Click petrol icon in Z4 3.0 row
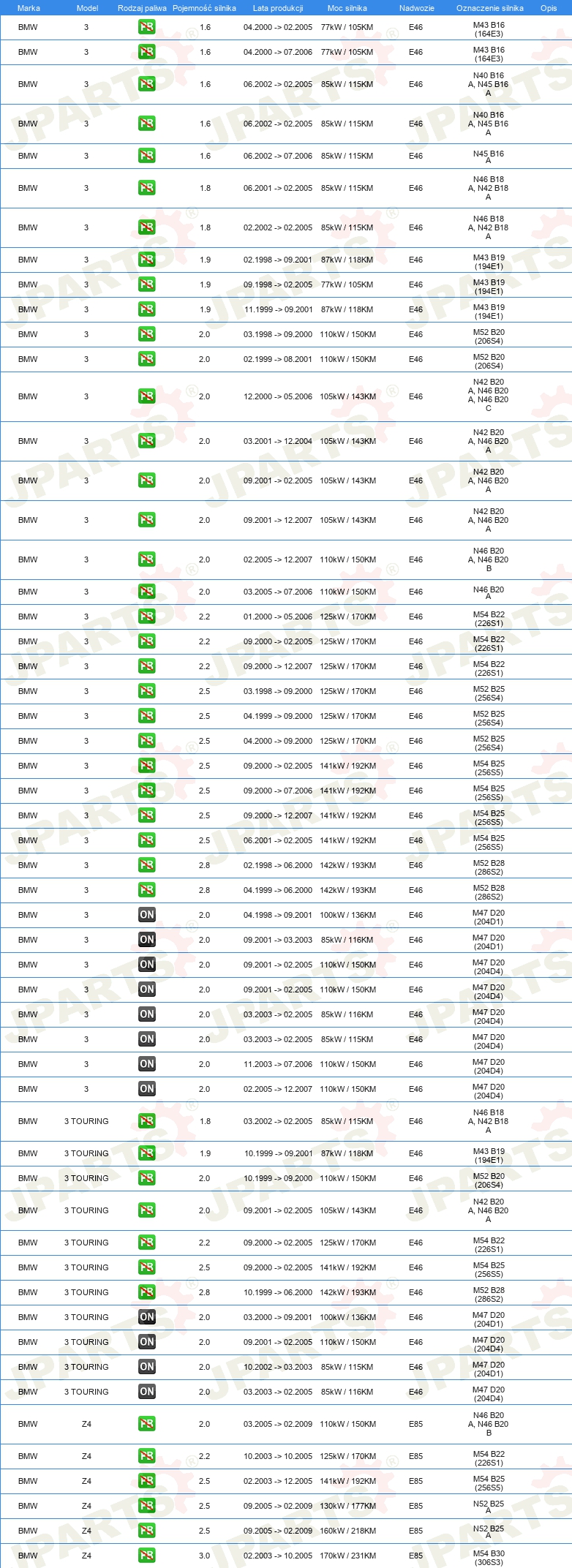 (146, 1556)
